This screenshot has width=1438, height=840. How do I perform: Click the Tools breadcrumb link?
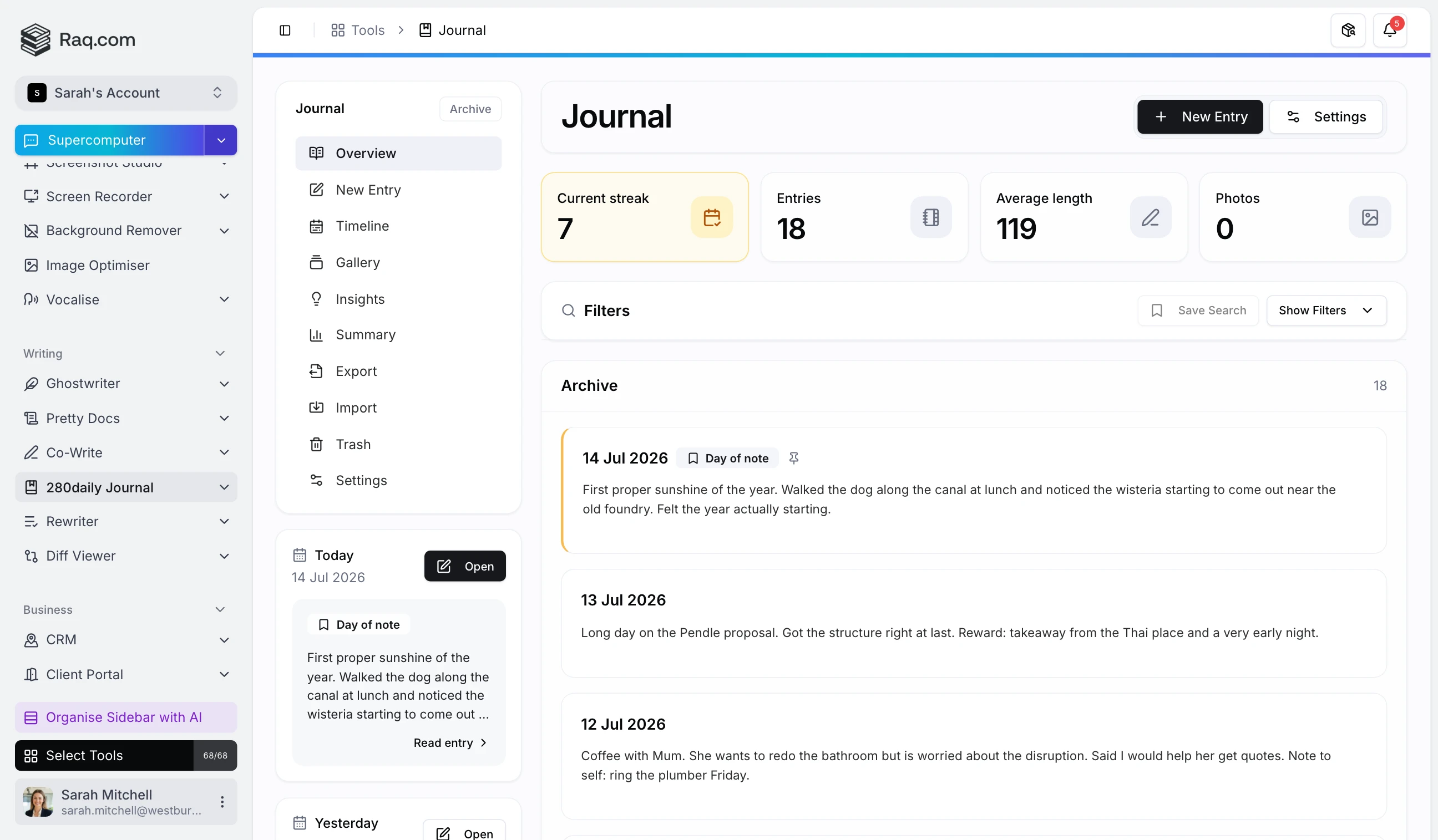[x=358, y=30]
